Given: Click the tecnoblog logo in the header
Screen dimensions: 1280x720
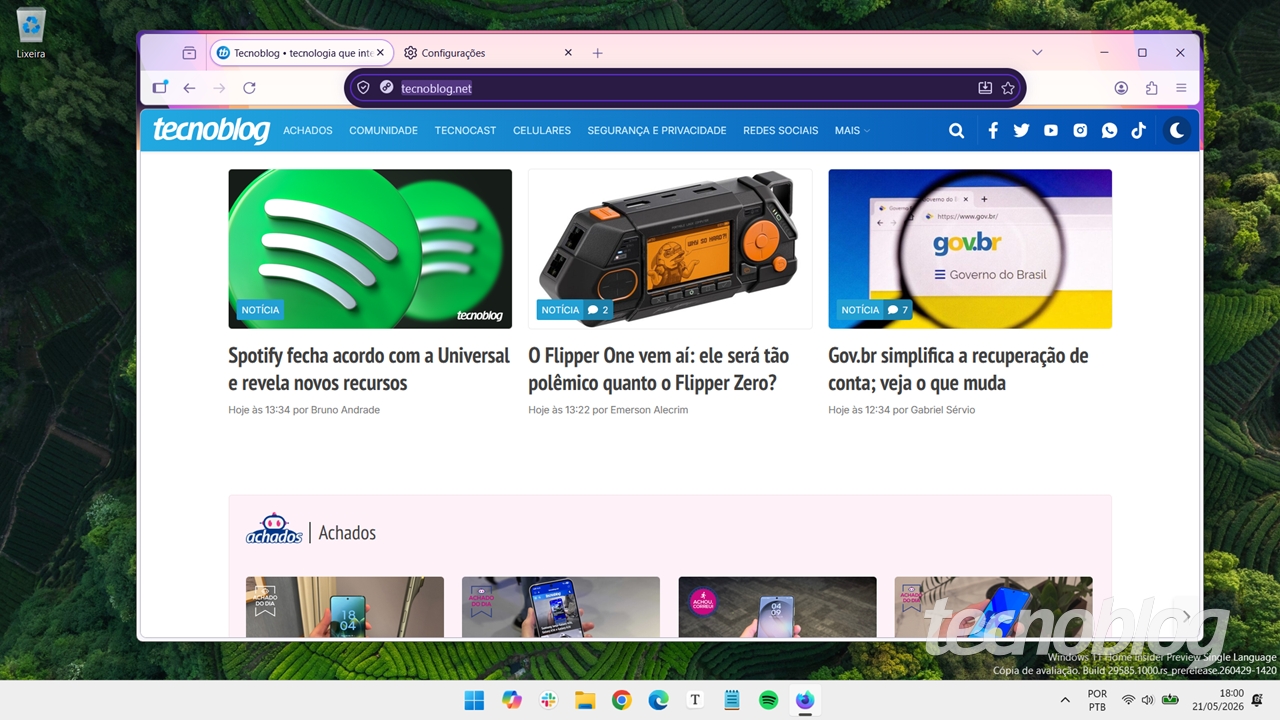Looking at the screenshot, I should [x=211, y=130].
